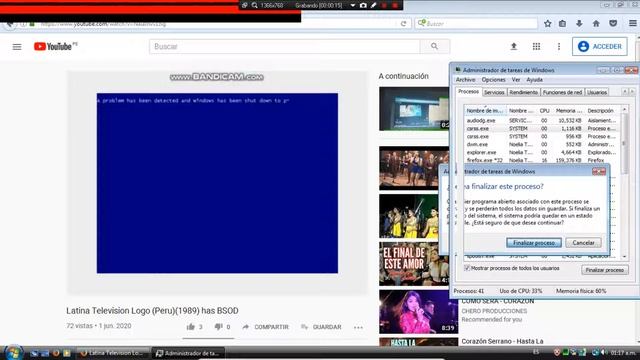Focus the YouTube Buscar search field
640x360 pixels.
pos(284,47)
